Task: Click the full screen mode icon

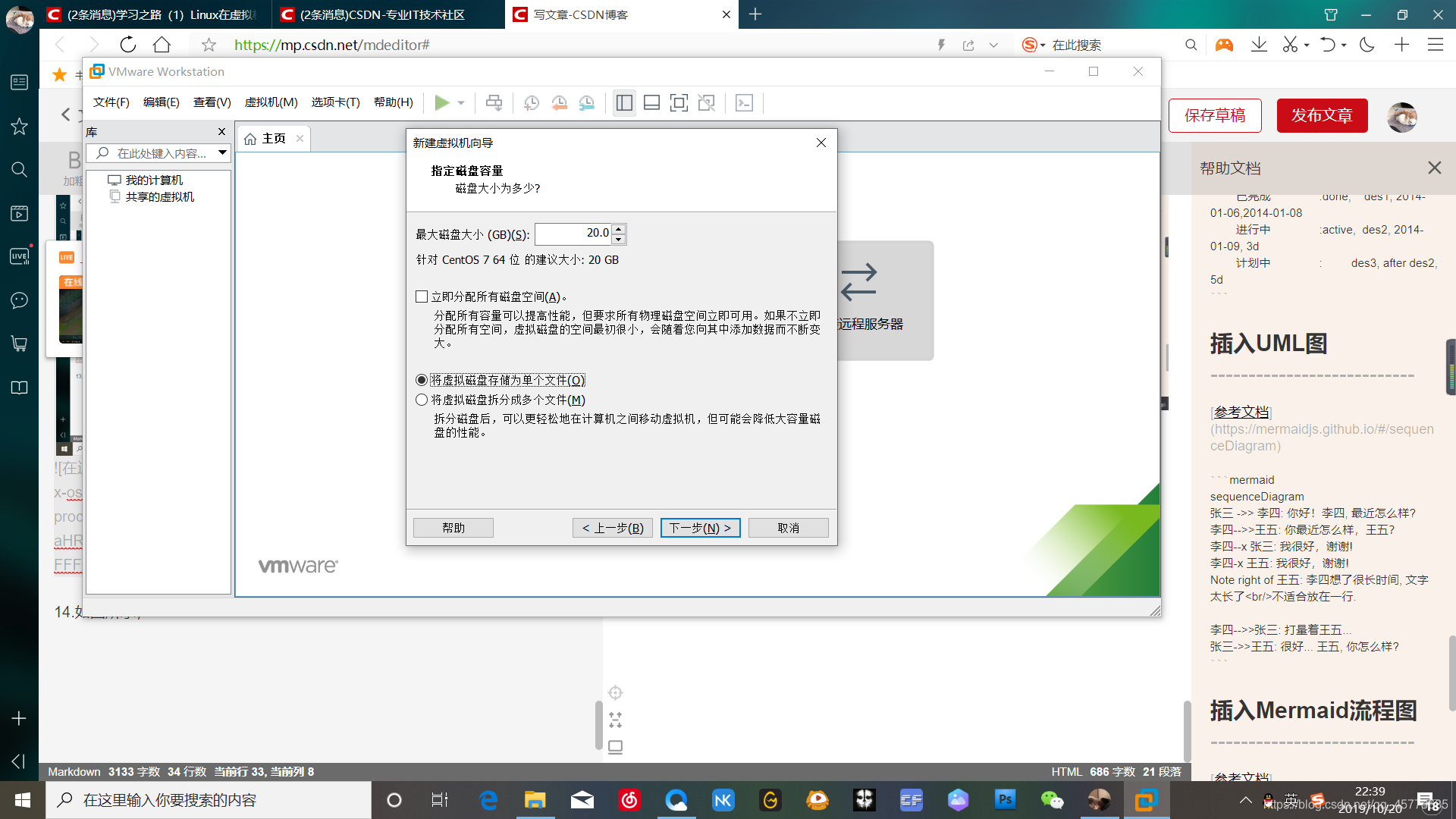Action: coord(679,102)
